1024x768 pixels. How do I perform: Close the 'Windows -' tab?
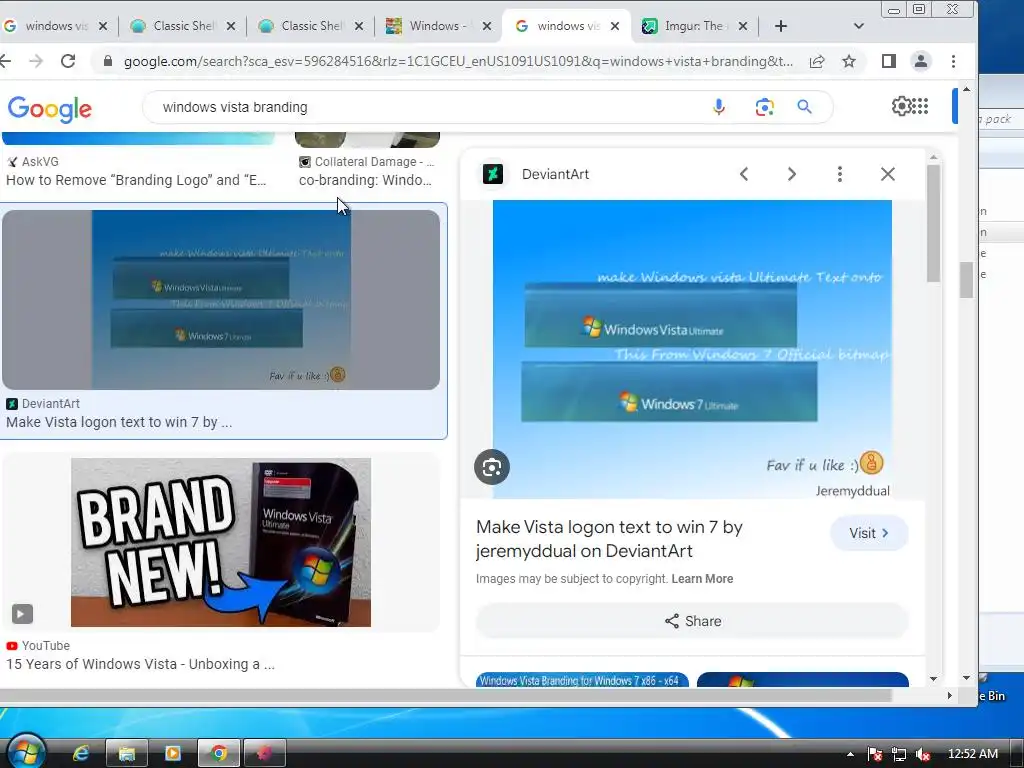487,26
